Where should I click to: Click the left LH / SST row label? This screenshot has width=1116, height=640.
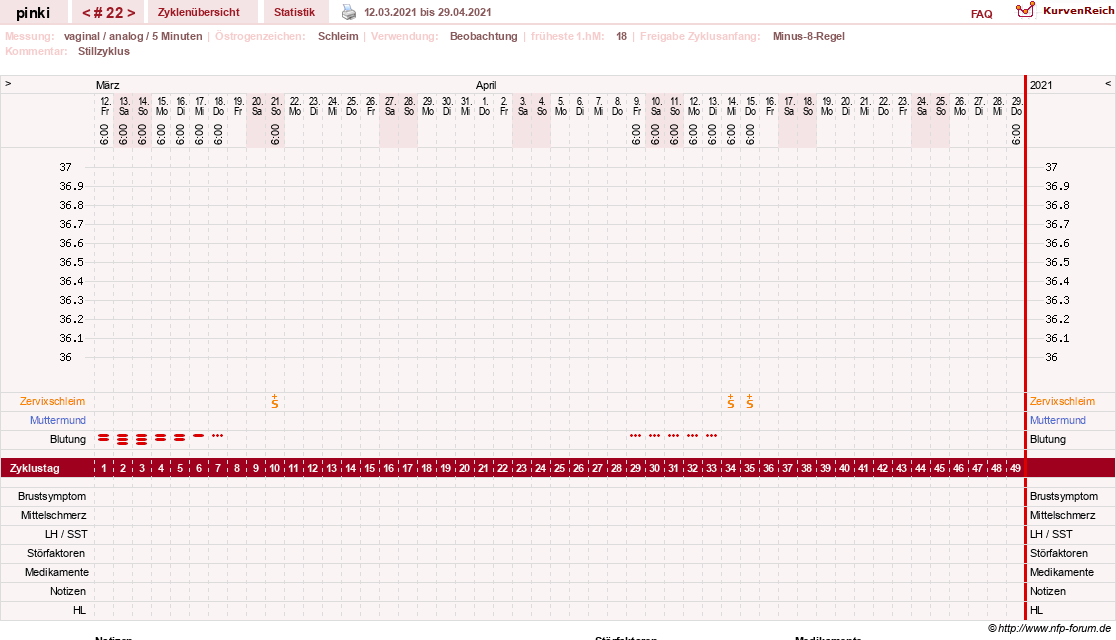[x=66, y=534]
